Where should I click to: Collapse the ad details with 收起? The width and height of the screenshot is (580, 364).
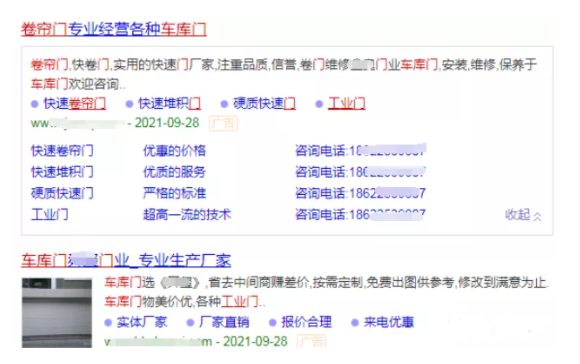(523, 215)
